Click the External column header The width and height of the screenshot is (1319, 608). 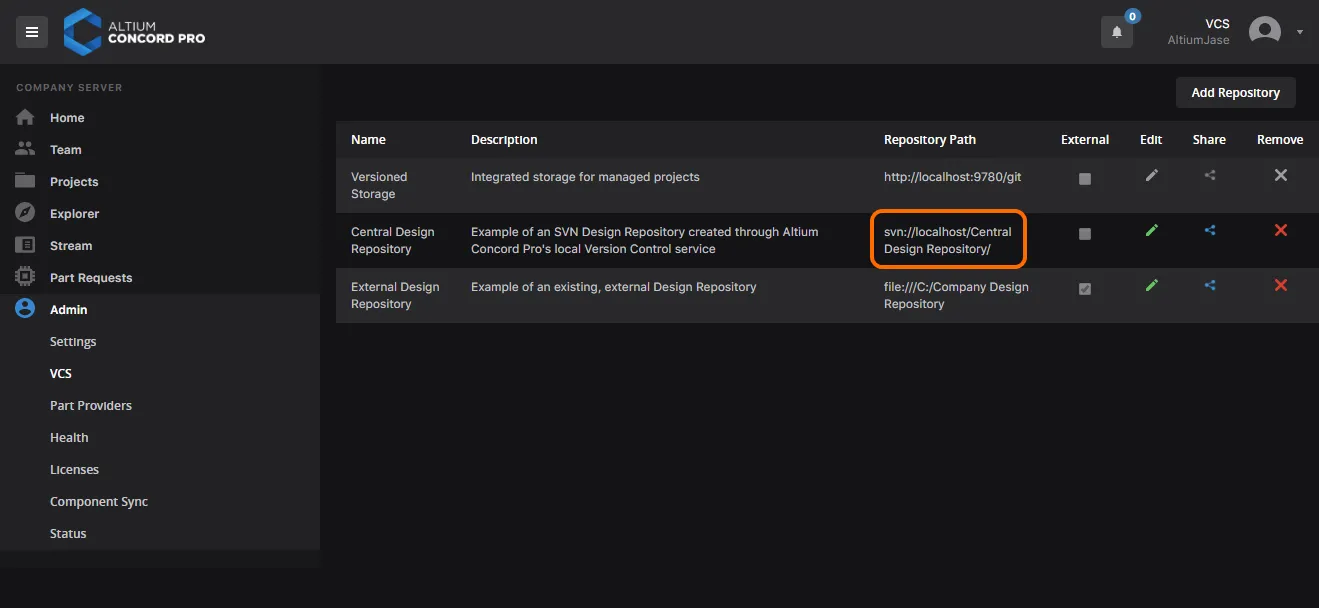pos(1085,140)
